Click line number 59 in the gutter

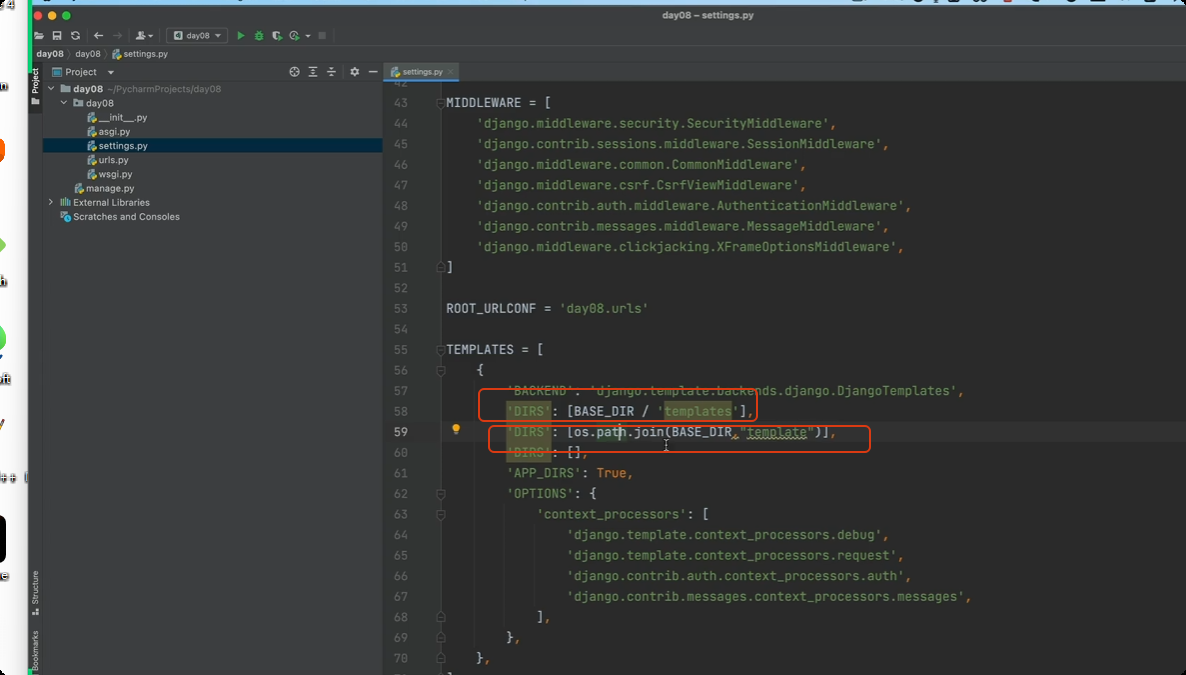coord(400,432)
